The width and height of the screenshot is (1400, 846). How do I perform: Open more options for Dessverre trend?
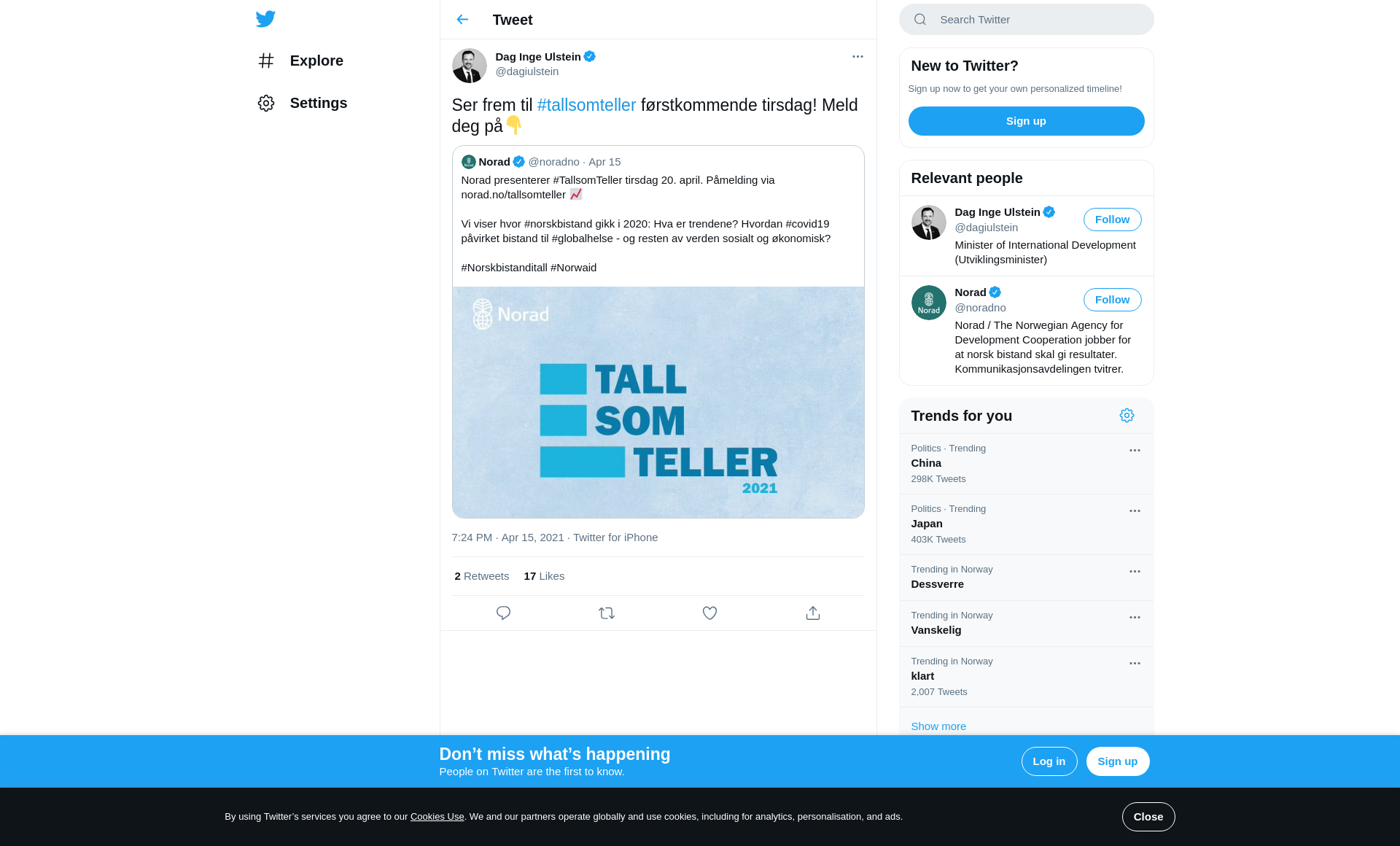coord(1135,572)
